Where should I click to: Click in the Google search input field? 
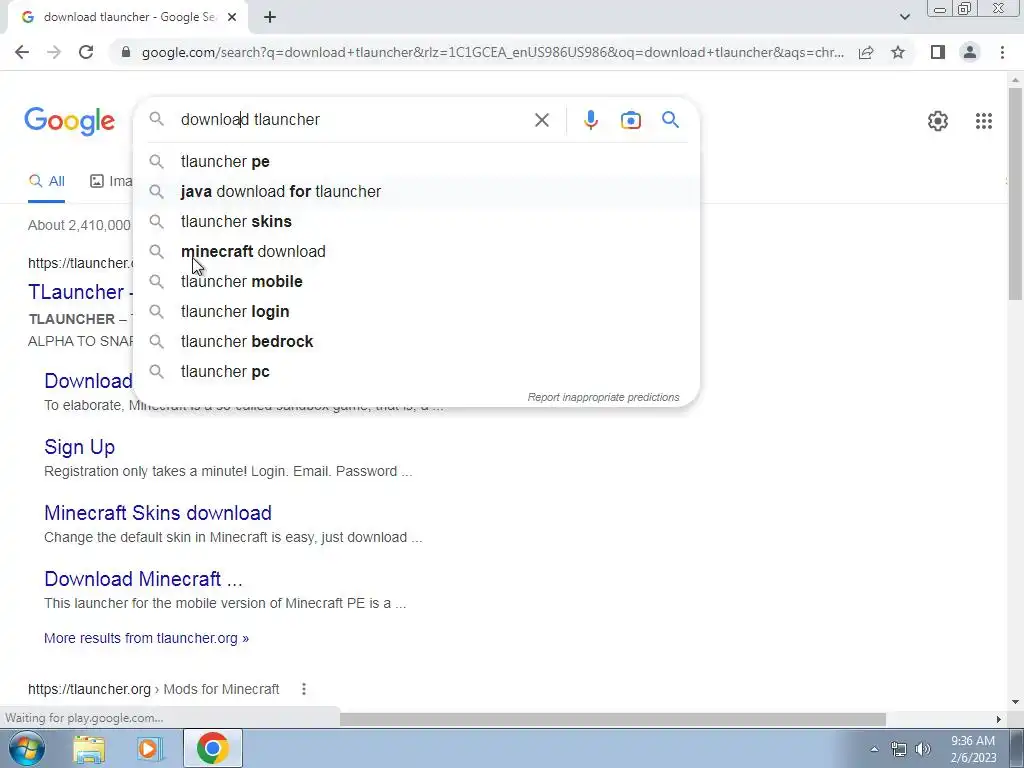pyautogui.click(x=353, y=120)
